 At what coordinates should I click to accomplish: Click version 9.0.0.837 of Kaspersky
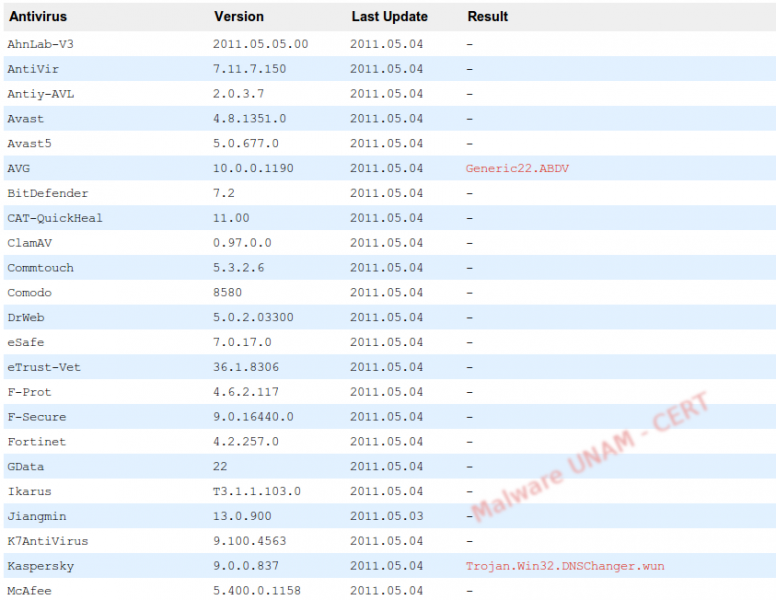pos(246,566)
